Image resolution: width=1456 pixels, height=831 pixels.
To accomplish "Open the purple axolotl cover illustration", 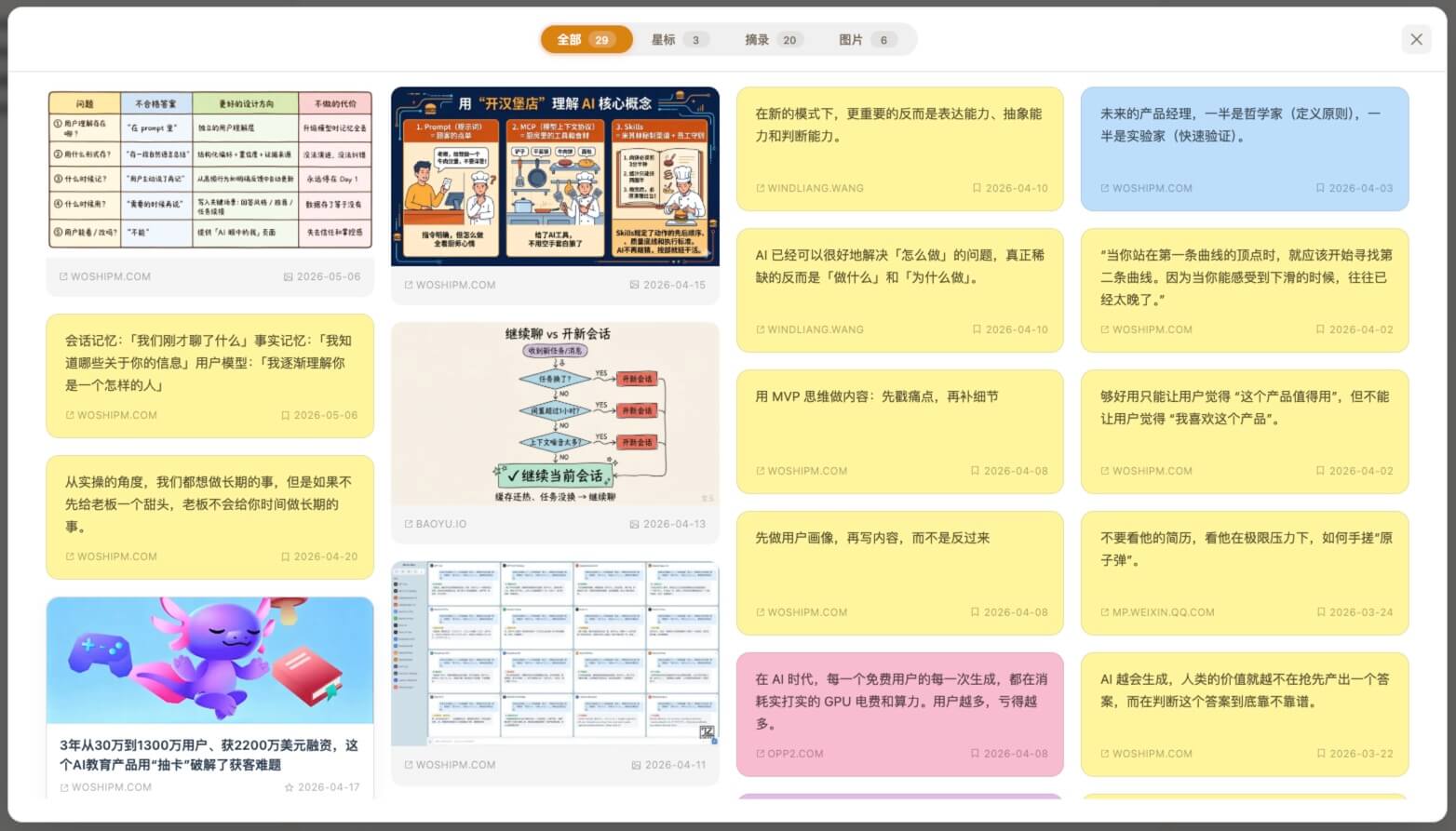I will 210,661.
